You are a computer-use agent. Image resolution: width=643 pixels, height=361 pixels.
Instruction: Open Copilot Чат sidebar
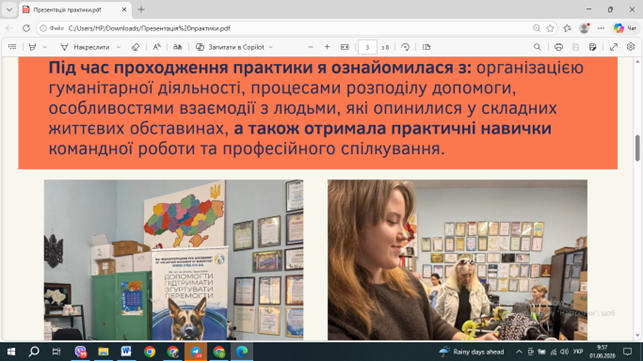pos(625,28)
